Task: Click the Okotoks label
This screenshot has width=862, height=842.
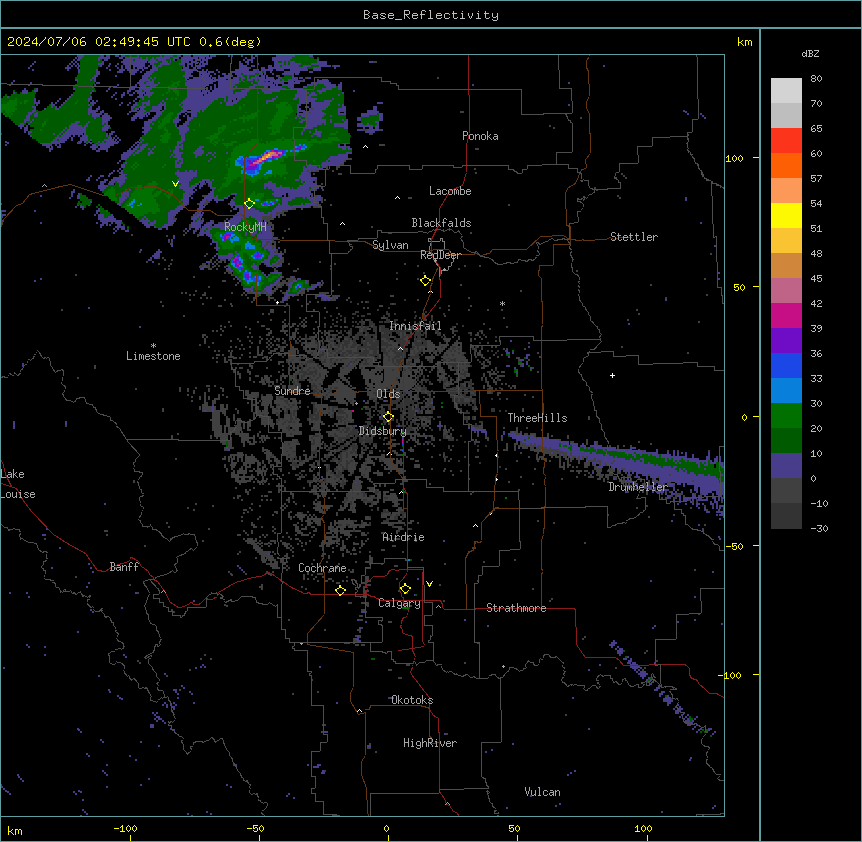Action: (412, 700)
